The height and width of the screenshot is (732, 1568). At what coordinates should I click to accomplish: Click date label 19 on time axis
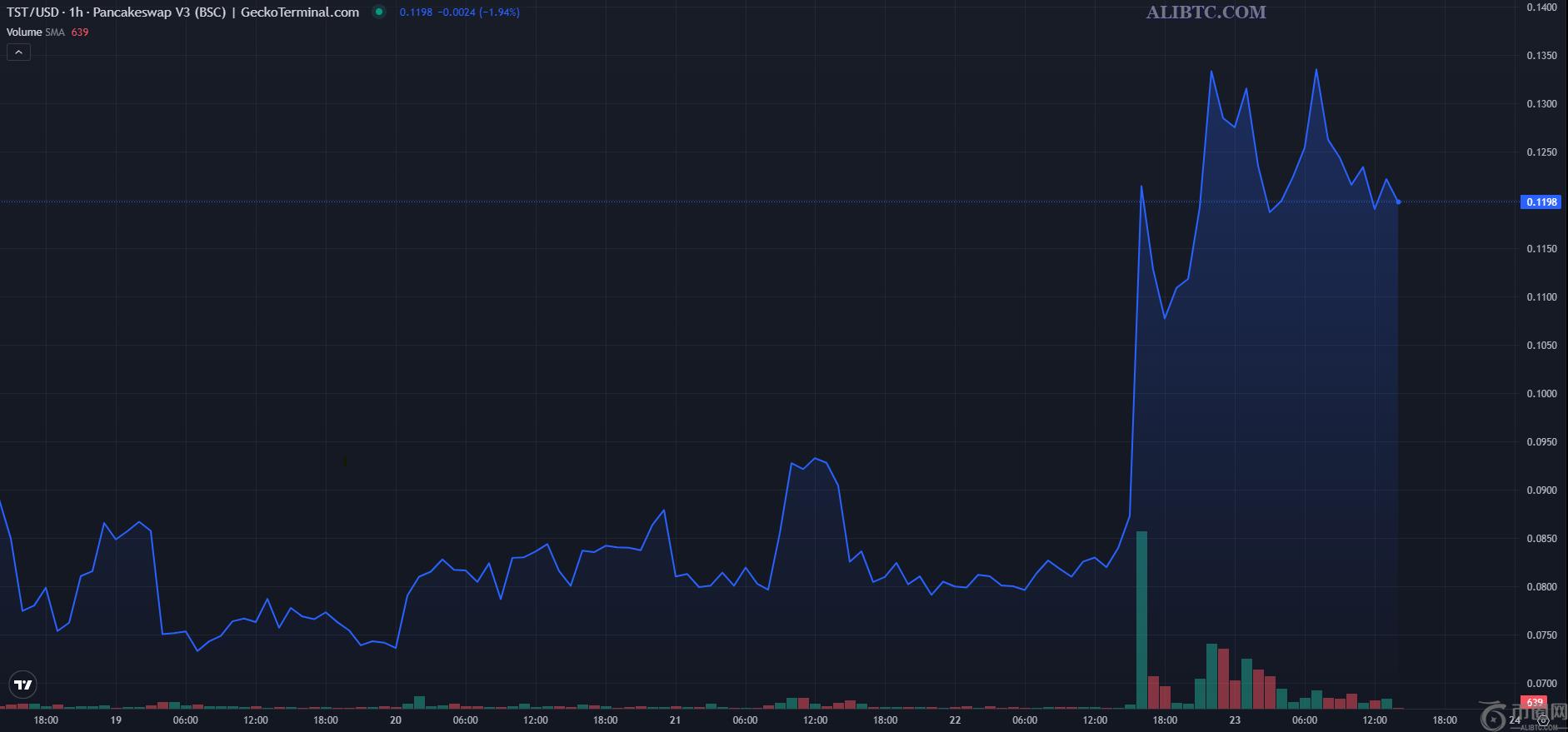116,720
